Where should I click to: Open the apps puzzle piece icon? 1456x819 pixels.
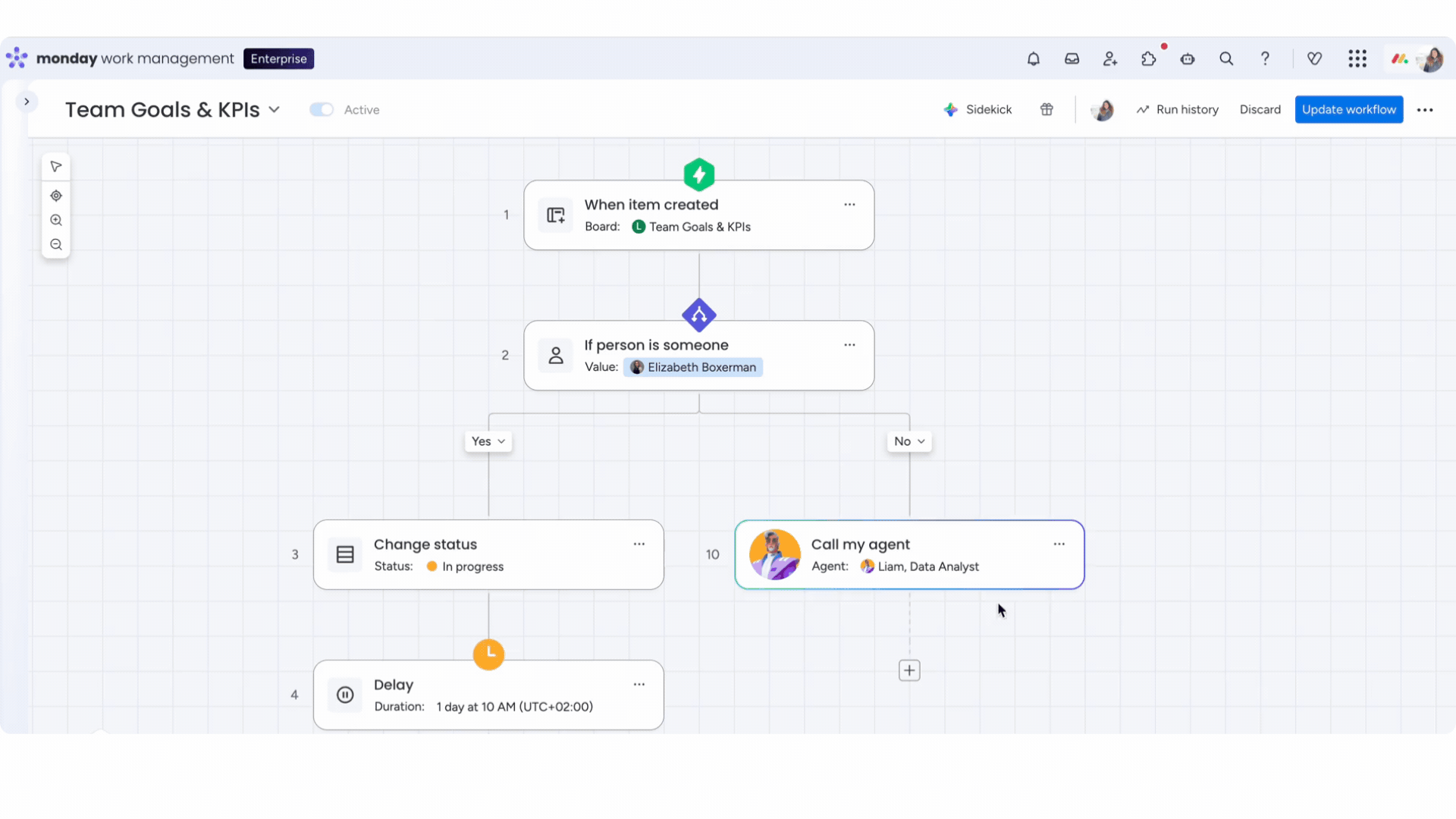[x=1149, y=59]
